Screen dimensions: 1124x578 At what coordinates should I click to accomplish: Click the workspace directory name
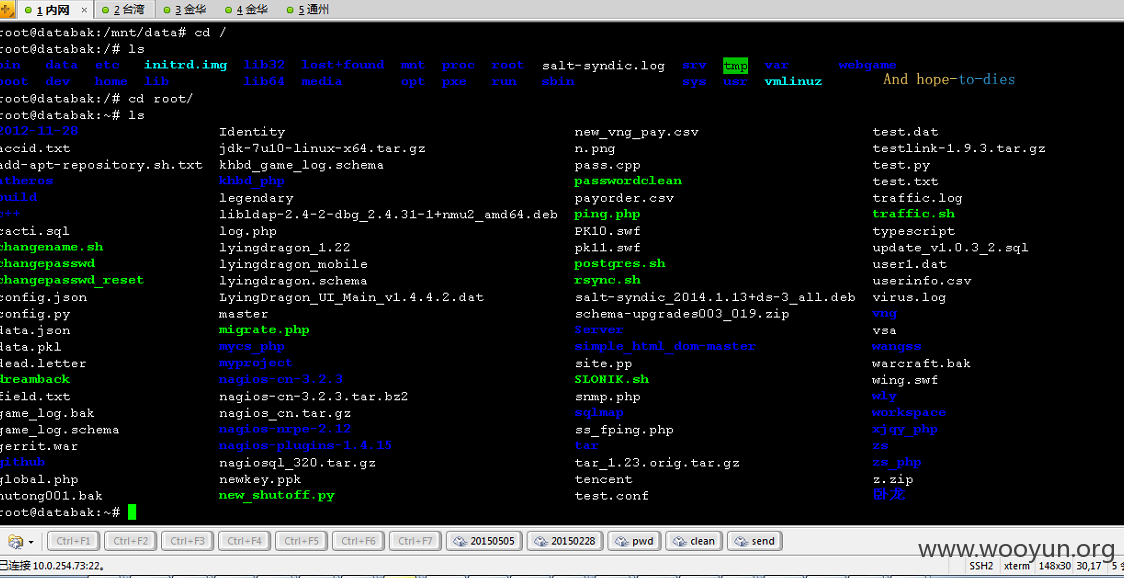point(909,412)
